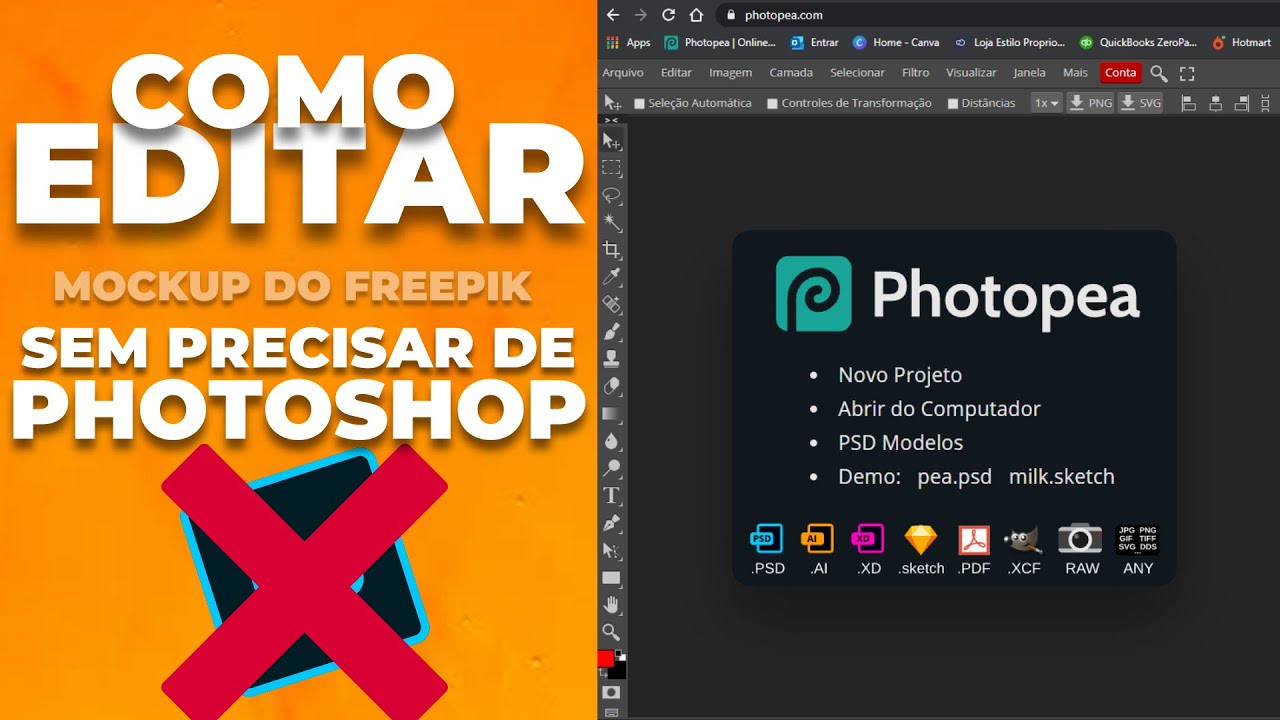Select the Spot Healing Brush tool

click(611, 304)
